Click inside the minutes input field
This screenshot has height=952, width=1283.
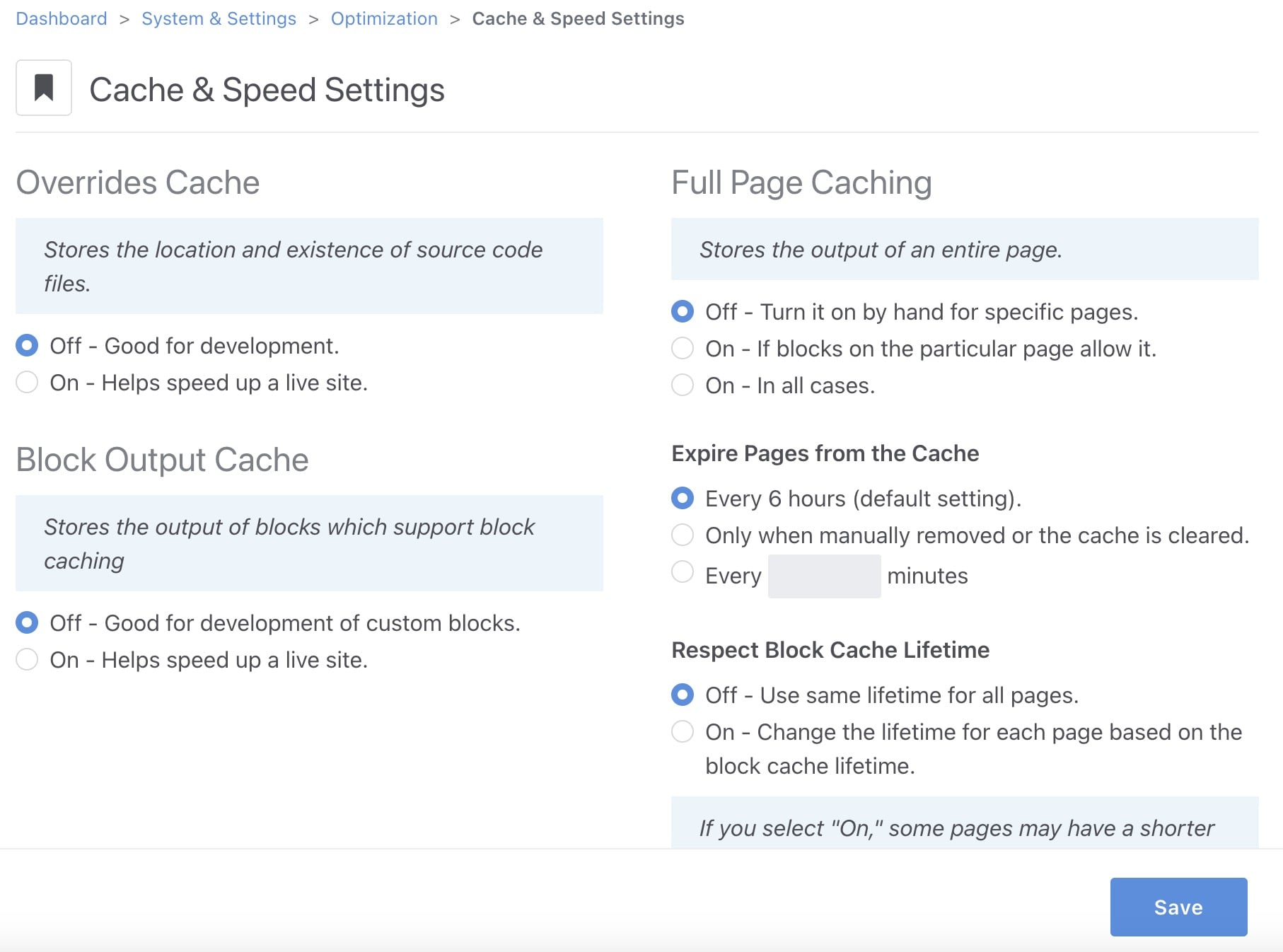pyautogui.click(x=824, y=576)
